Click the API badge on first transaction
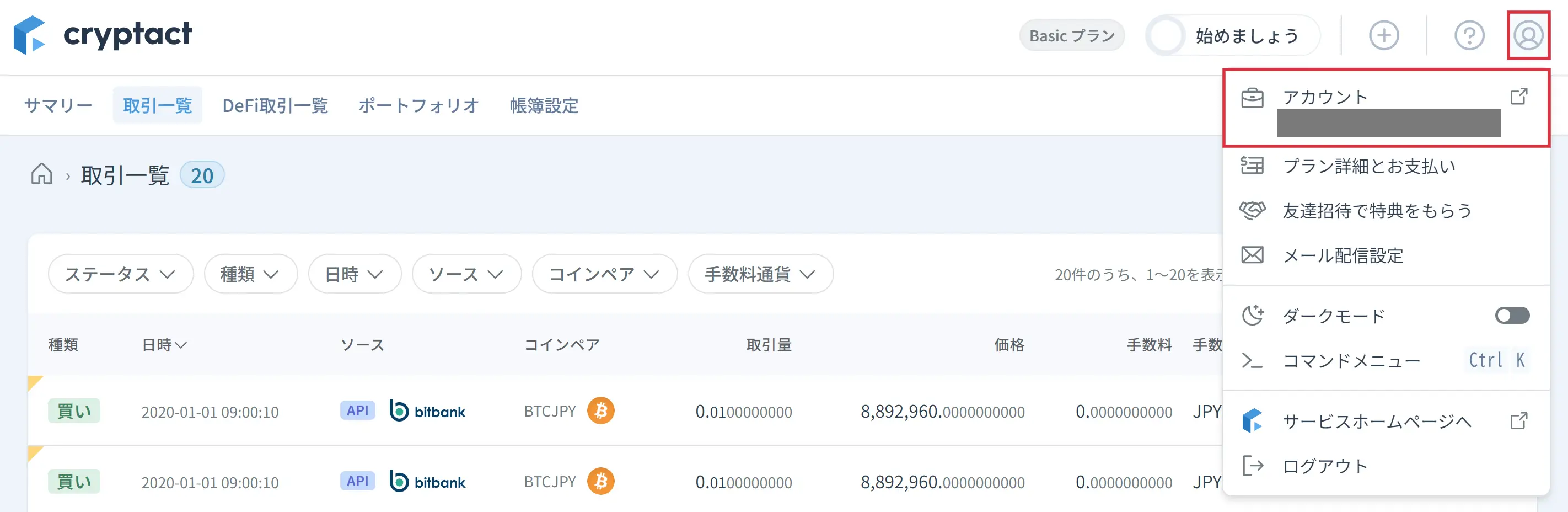 [357, 411]
